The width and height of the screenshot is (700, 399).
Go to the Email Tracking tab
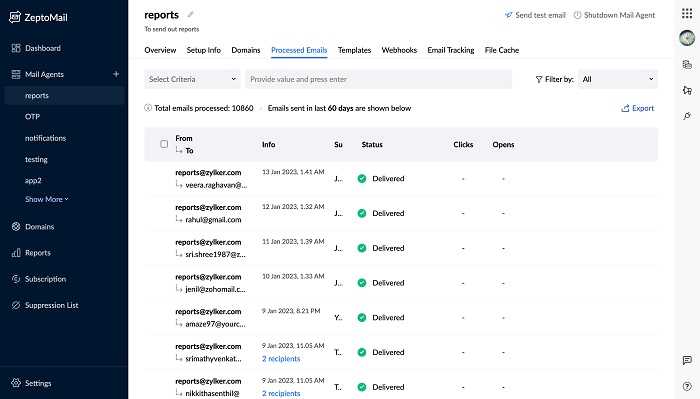[x=451, y=50]
